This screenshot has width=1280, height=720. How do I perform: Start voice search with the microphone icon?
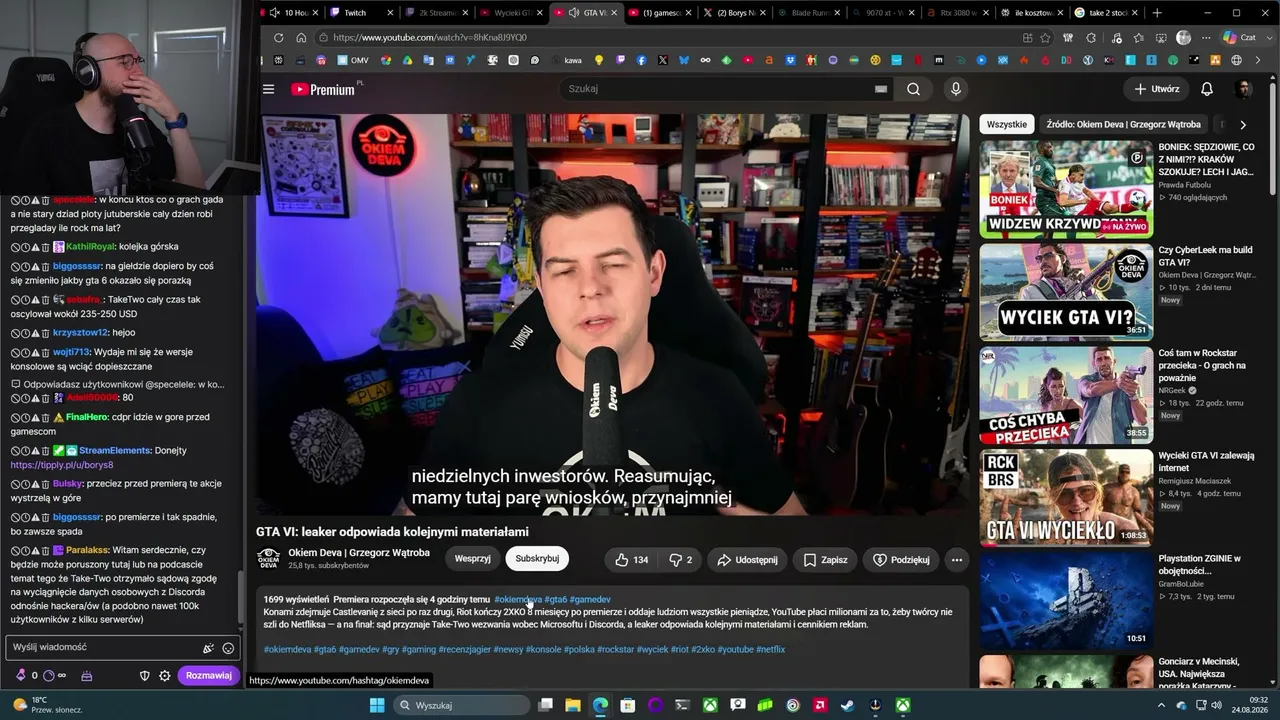pos(956,89)
